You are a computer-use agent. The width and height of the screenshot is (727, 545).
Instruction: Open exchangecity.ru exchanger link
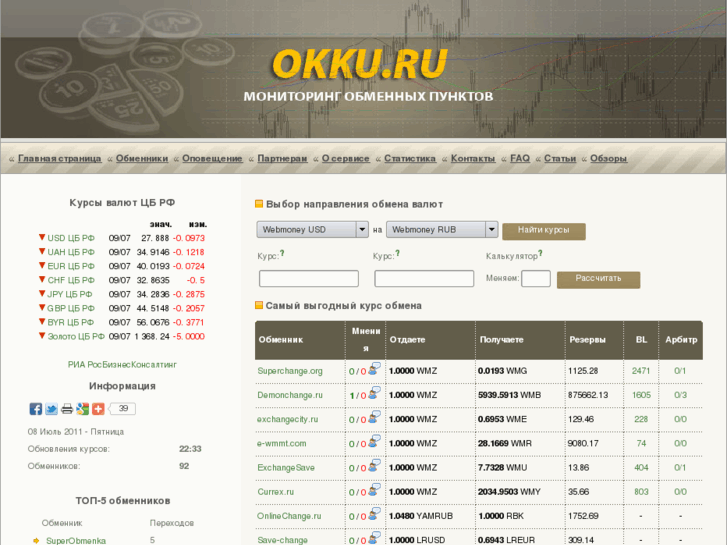point(287,419)
